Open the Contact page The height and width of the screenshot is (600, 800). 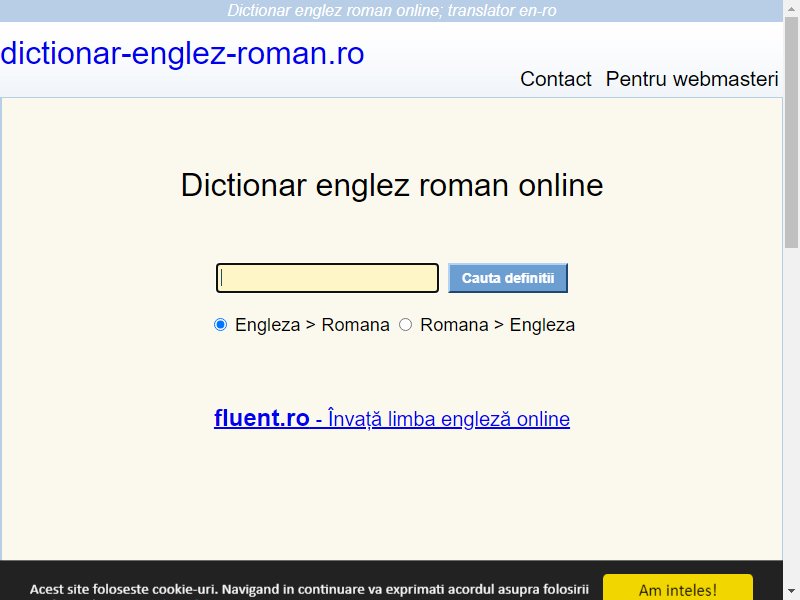tap(556, 79)
